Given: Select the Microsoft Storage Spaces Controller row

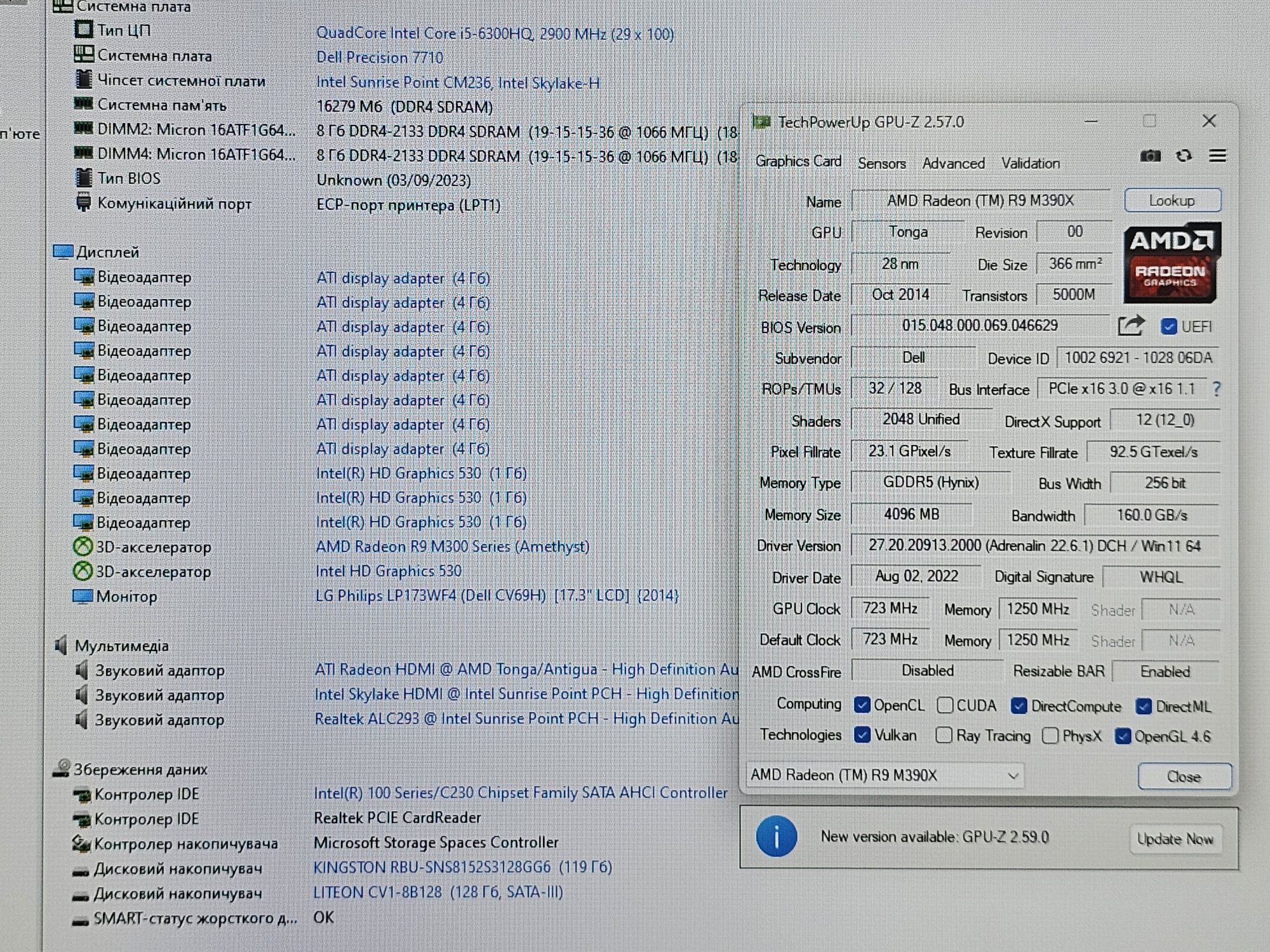Looking at the screenshot, I should [436, 842].
